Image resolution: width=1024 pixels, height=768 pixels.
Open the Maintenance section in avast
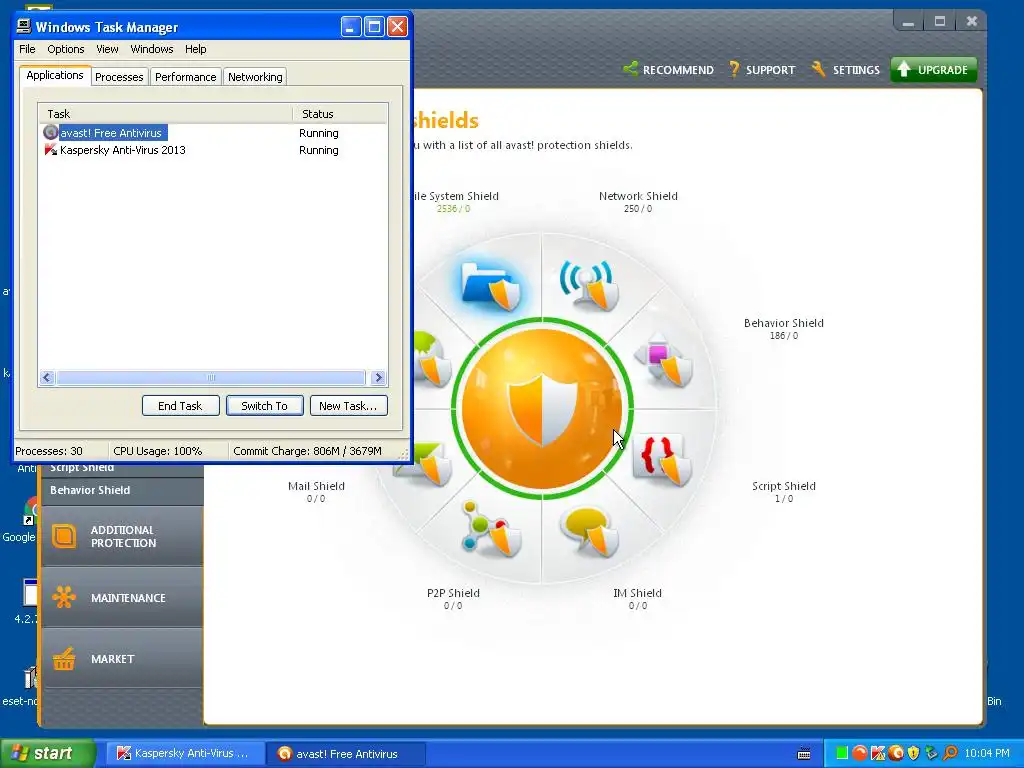(x=122, y=598)
